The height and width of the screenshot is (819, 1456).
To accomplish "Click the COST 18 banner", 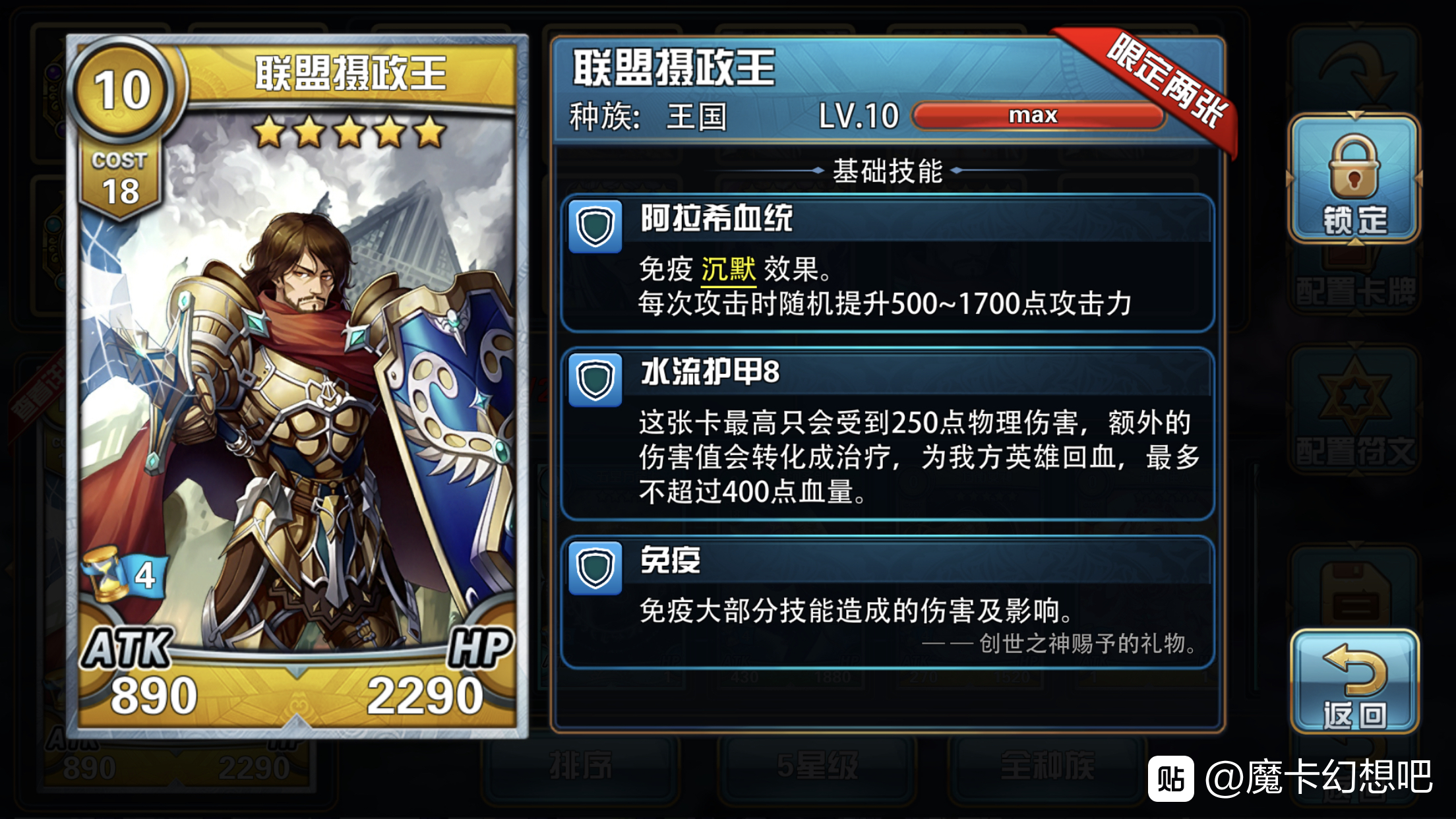I will [120, 179].
